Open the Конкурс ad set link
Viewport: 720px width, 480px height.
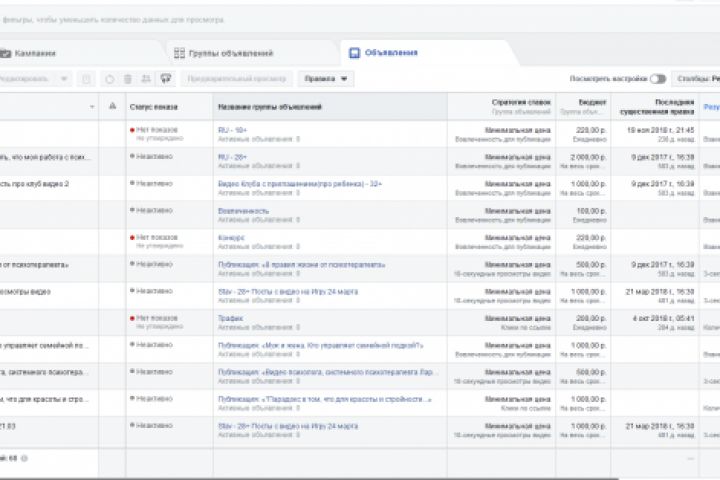point(230,238)
